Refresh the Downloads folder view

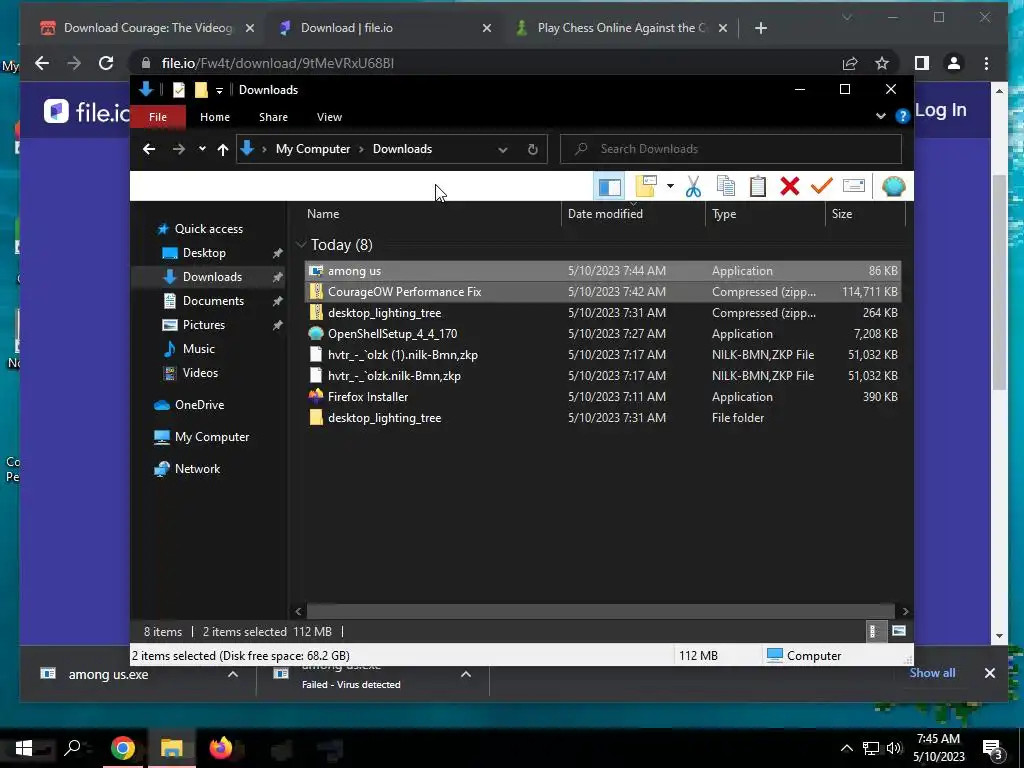click(532, 150)
